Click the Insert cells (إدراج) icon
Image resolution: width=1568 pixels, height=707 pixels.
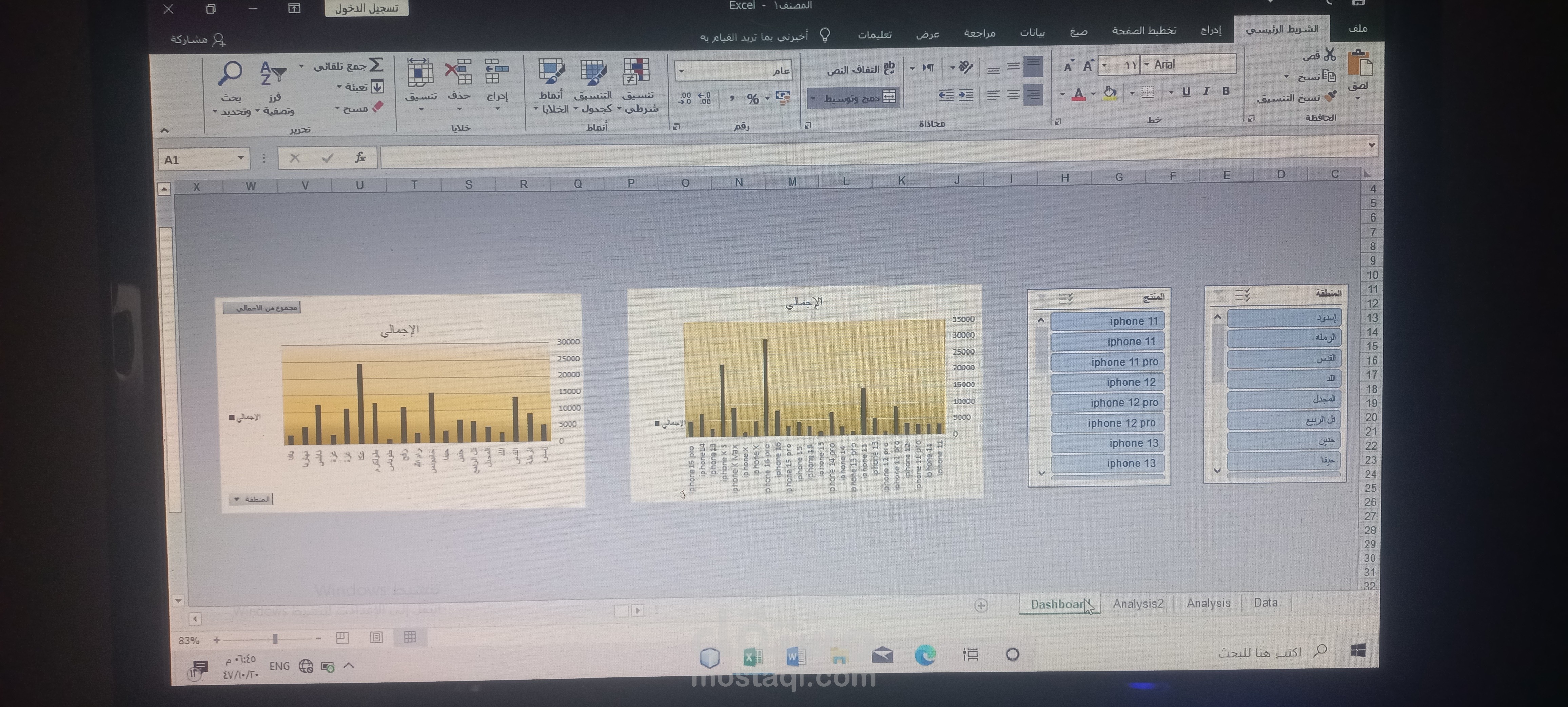click(497, 72)
